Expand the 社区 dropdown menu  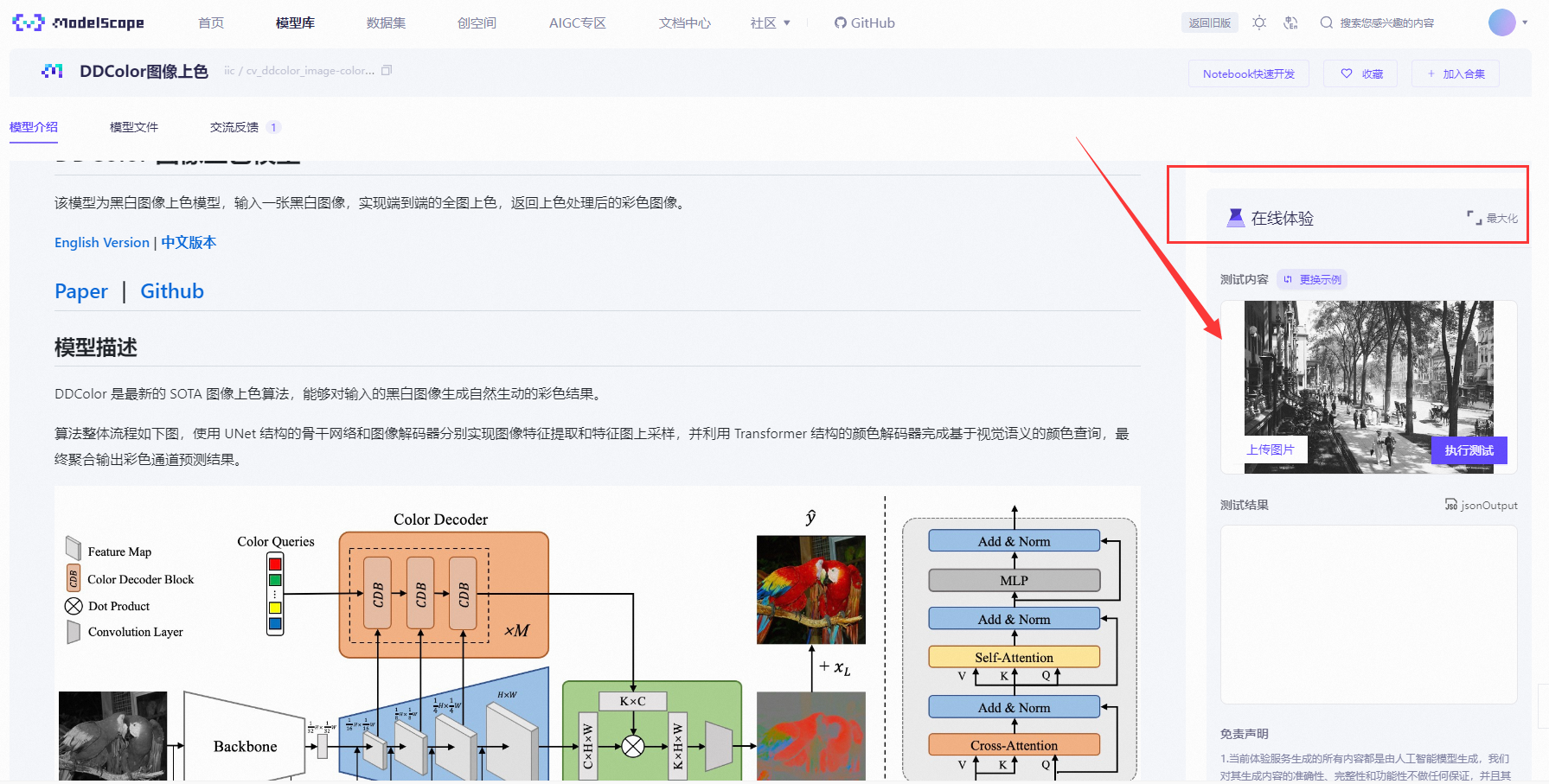click(770, 22)
